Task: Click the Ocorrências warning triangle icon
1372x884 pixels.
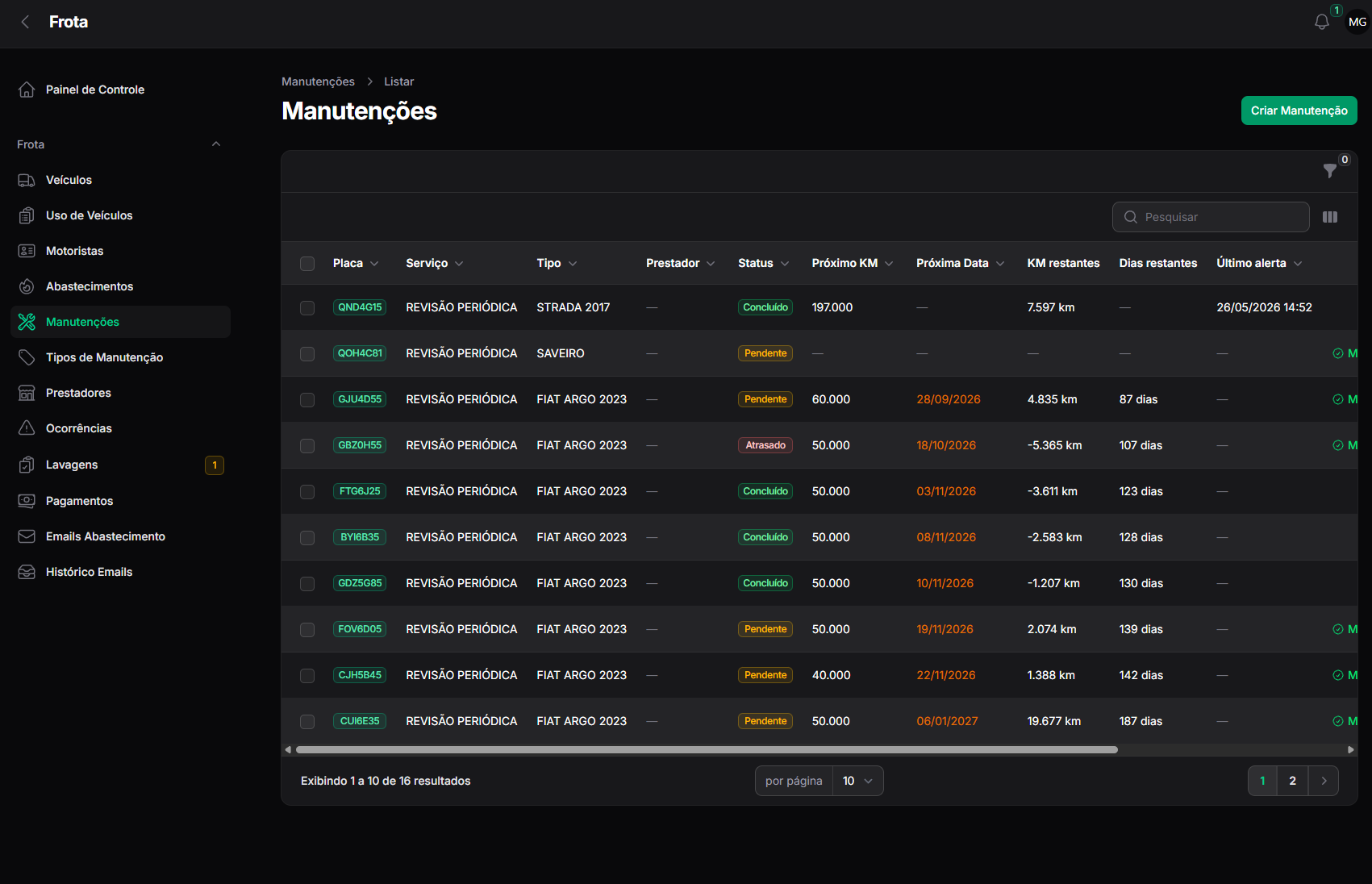Action: coord(27,428)
